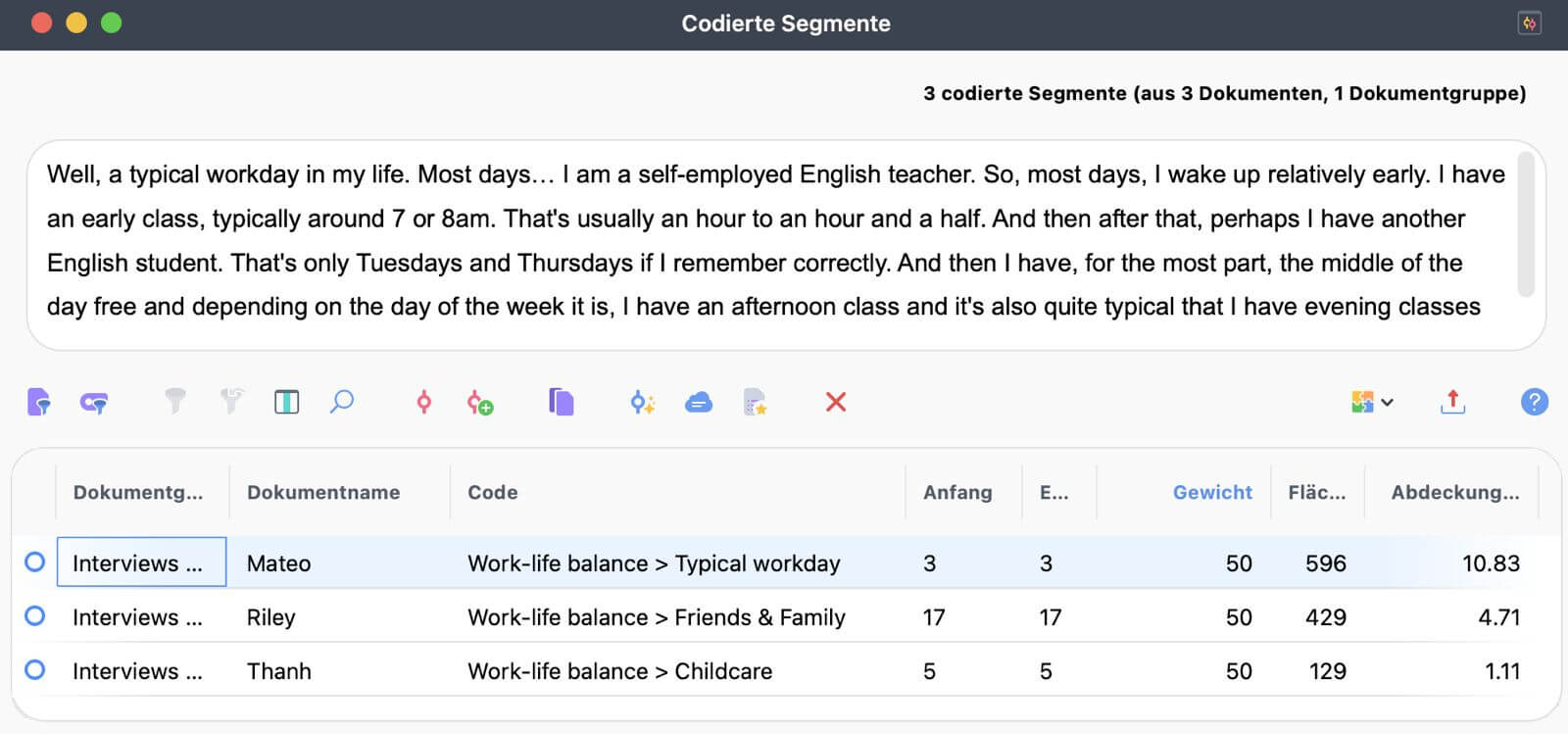Click the red code segment icon
The width and height of the screenshot is (1568, 734).
pos(423,402)
